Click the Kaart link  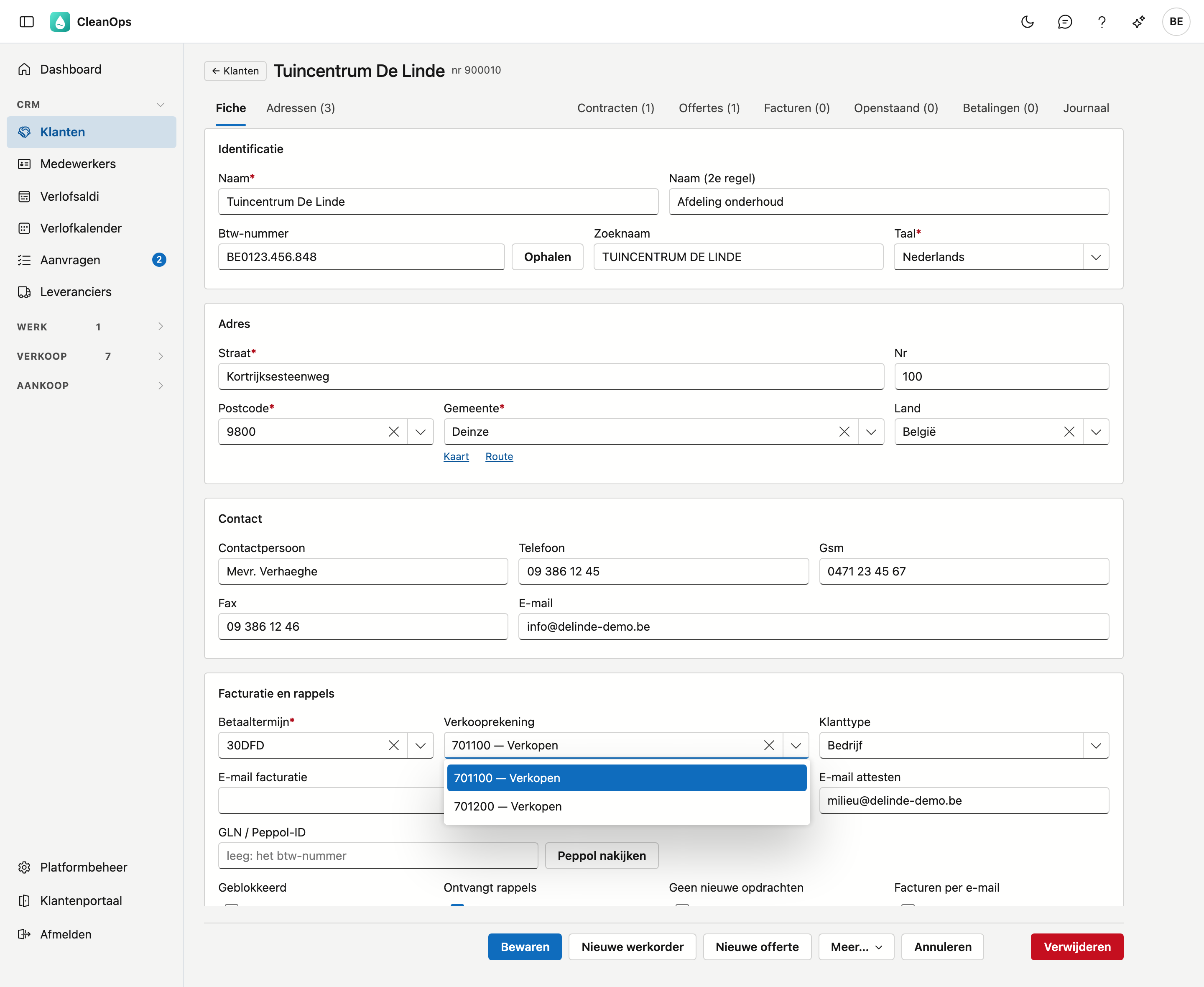click(456, 457)
